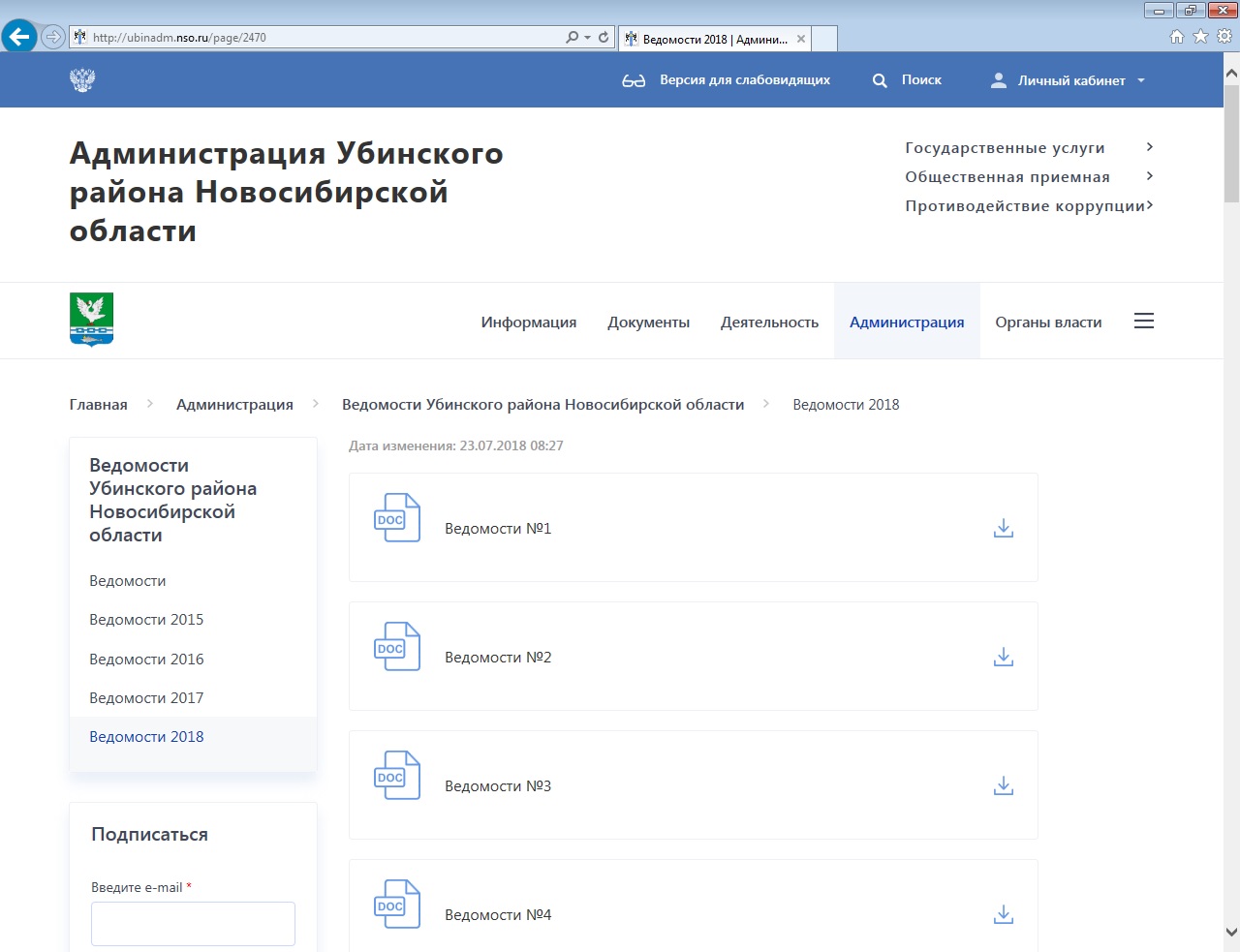The image size is (1240, 952).
Task: Open the Ведомости №4 document title
Action: [498, 915]
